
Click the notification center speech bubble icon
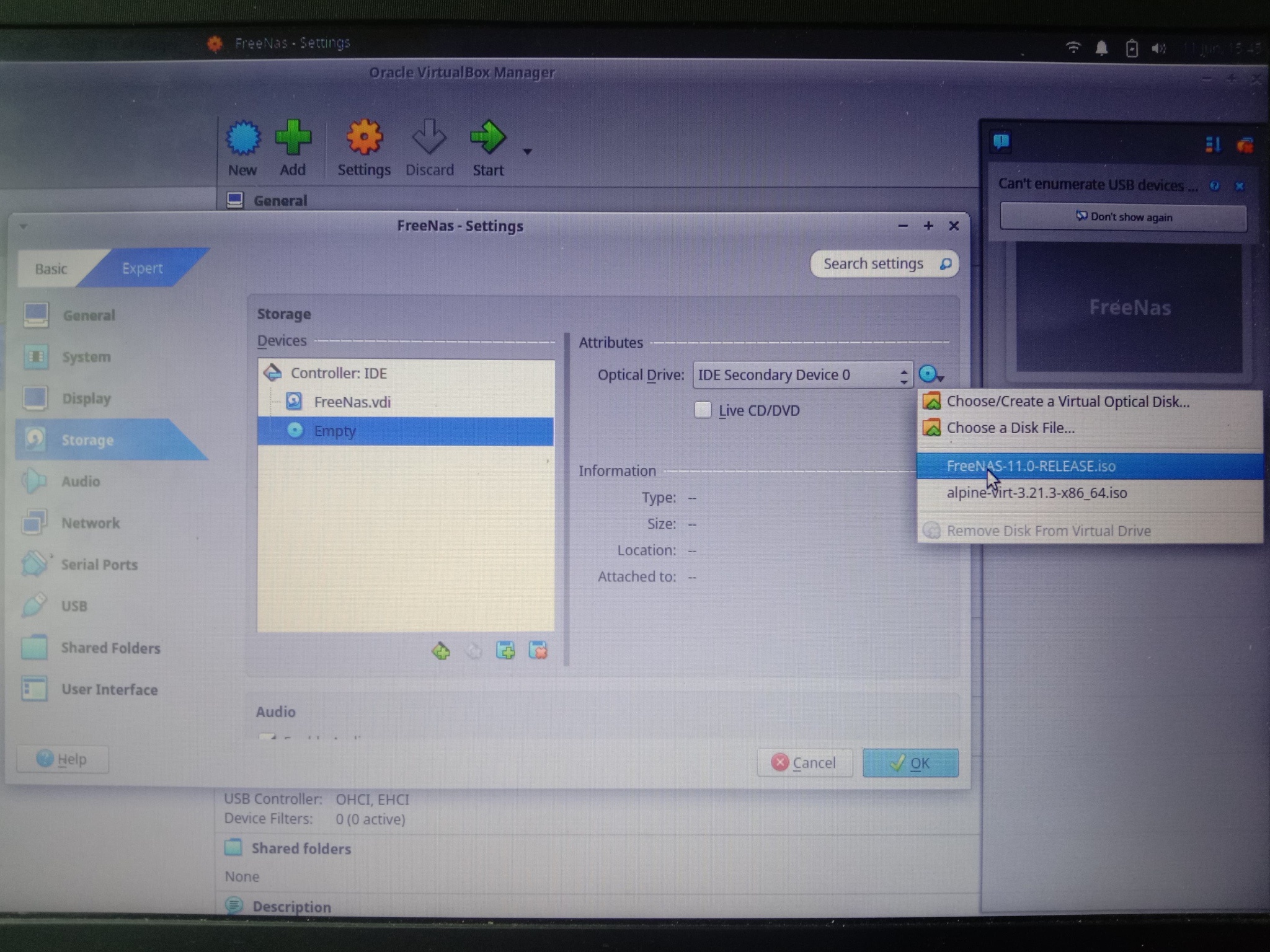point(1001,143)
